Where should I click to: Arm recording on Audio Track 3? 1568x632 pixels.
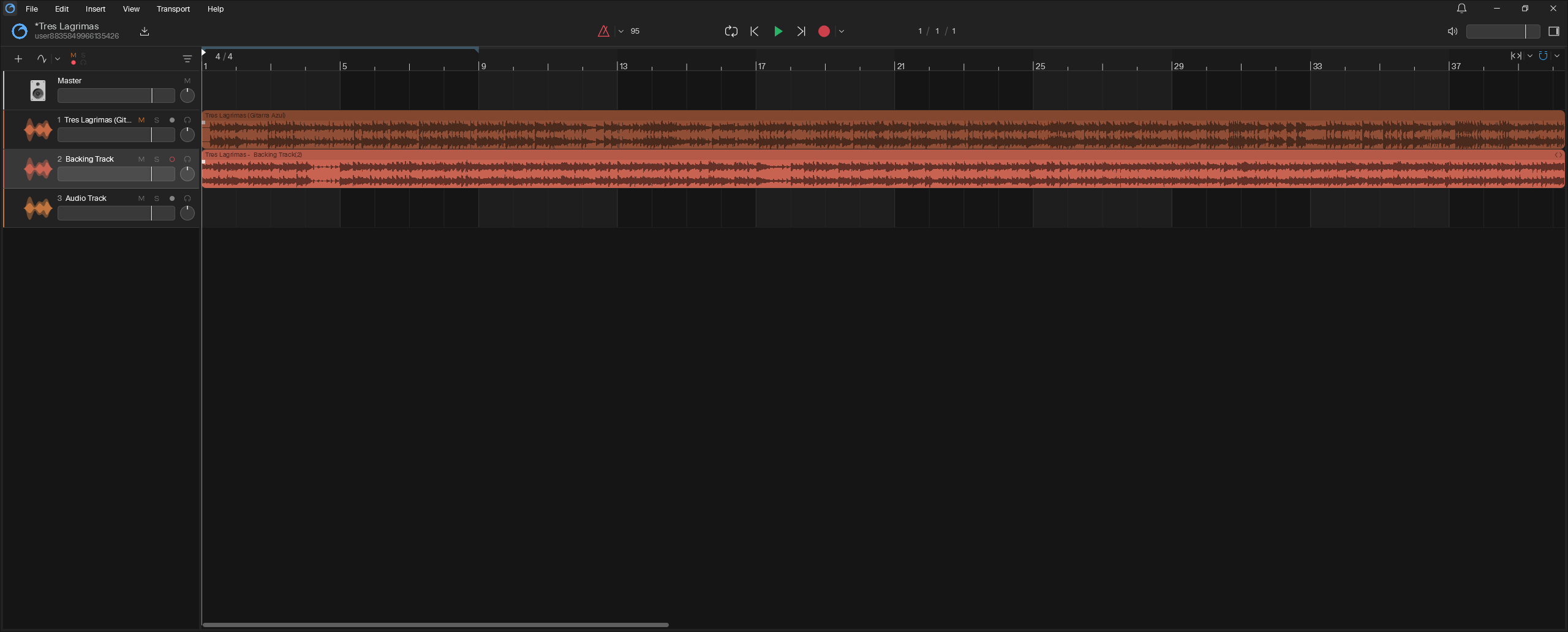[x=172, y=198]
